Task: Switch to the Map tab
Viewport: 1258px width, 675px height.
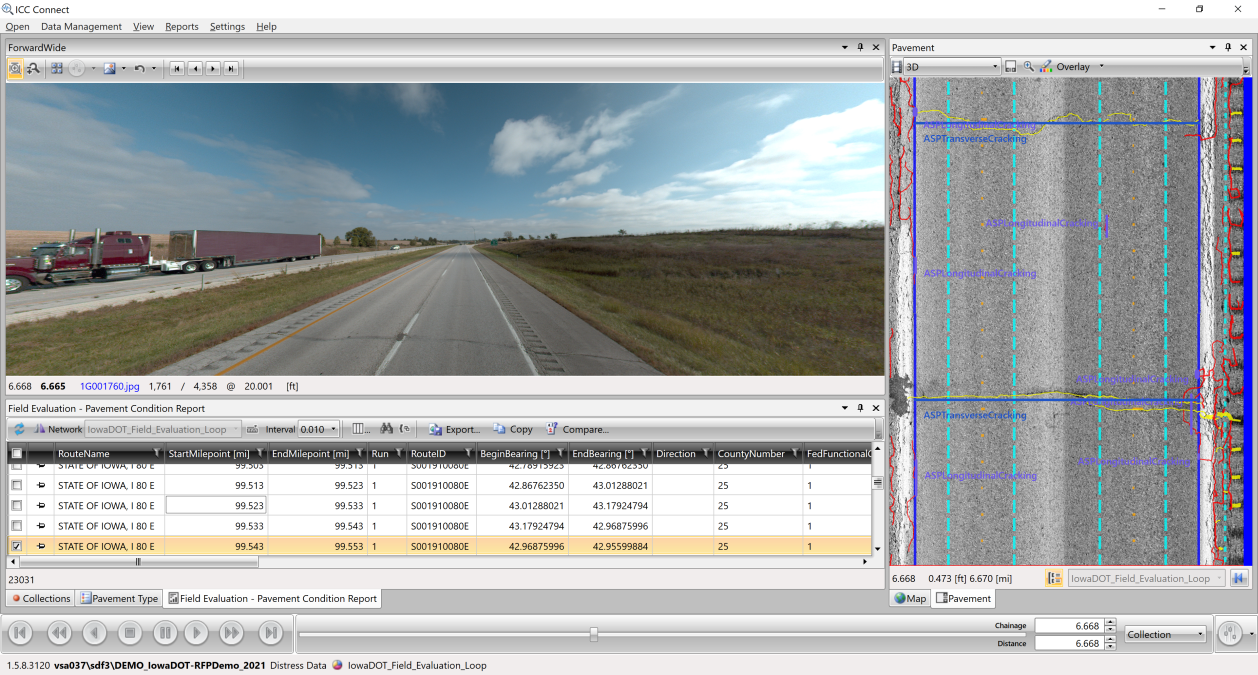Action: coord(909,598)
